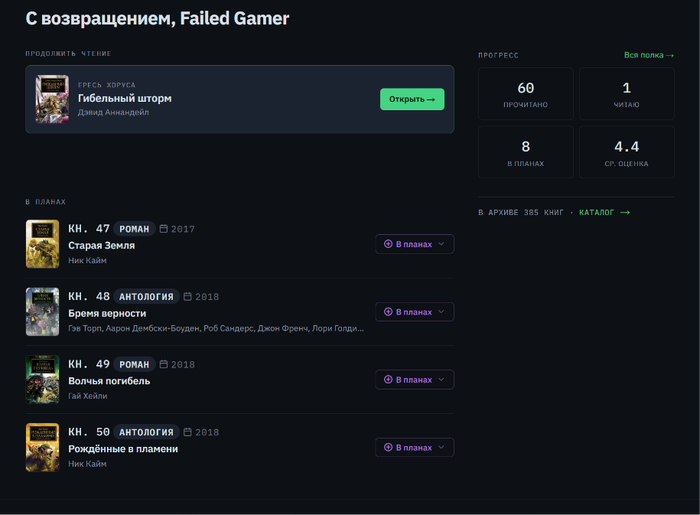Click the Рождённые в пламени cover image
The image size is (700, 515).
click(42, 447)
